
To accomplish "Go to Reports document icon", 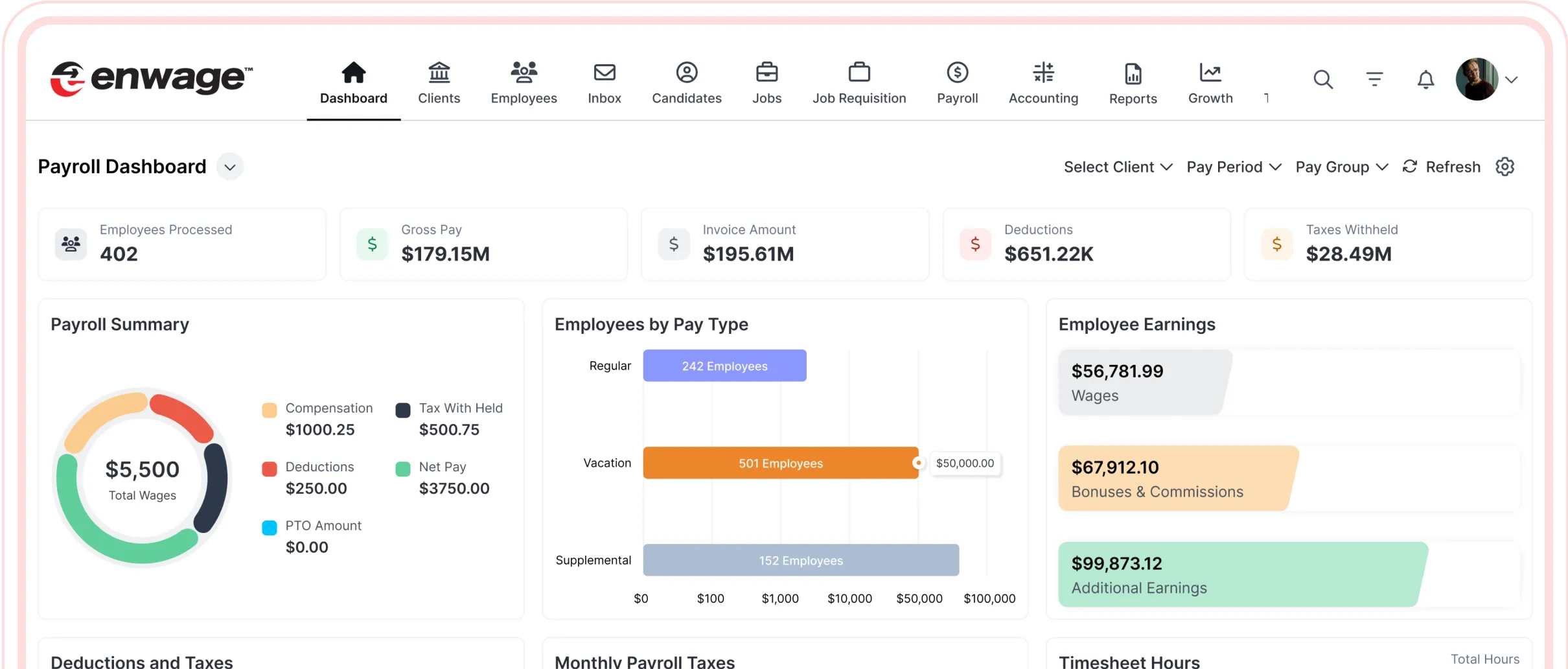I will pyautogui.click(x=1133, y=74).
